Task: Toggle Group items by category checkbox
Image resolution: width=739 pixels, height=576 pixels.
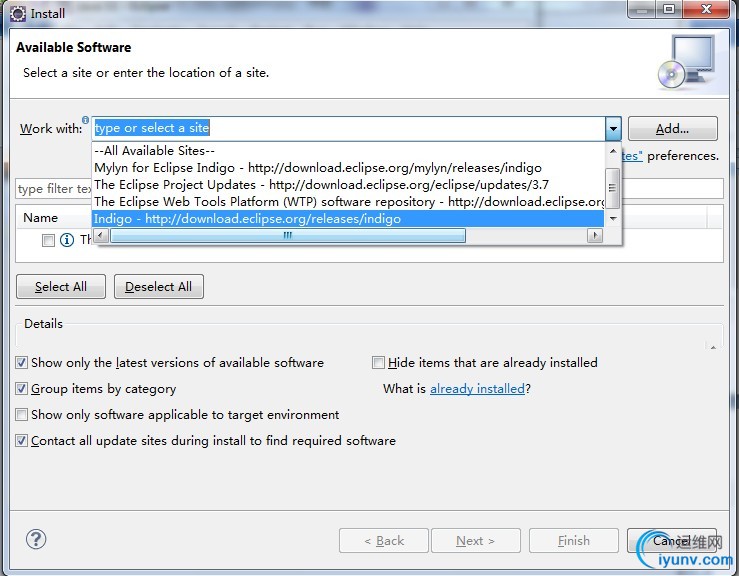Action: coord(21,388)
